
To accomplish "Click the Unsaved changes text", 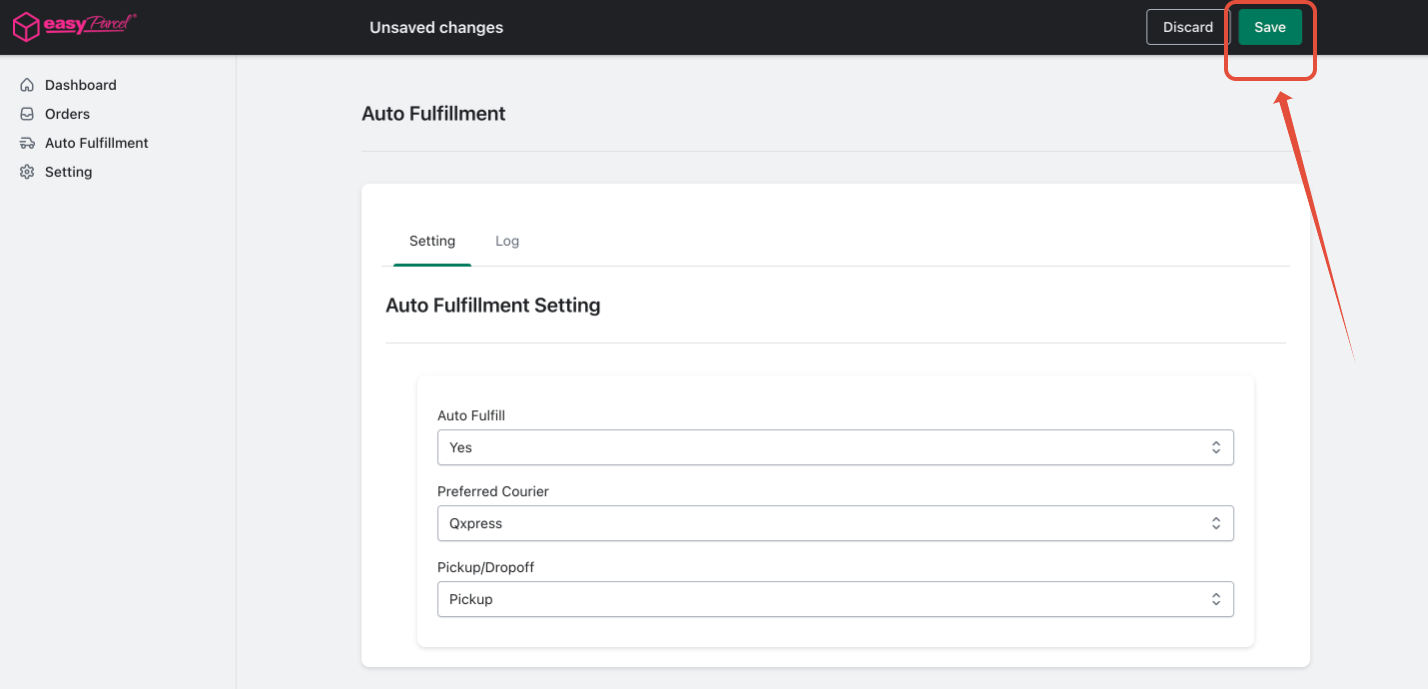I will 436,27.
